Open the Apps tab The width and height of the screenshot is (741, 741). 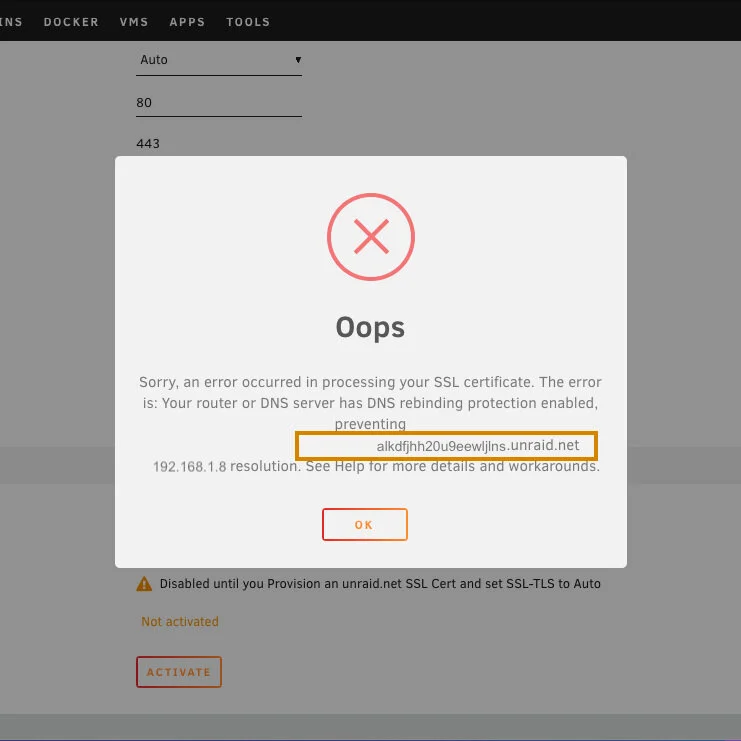187,22
